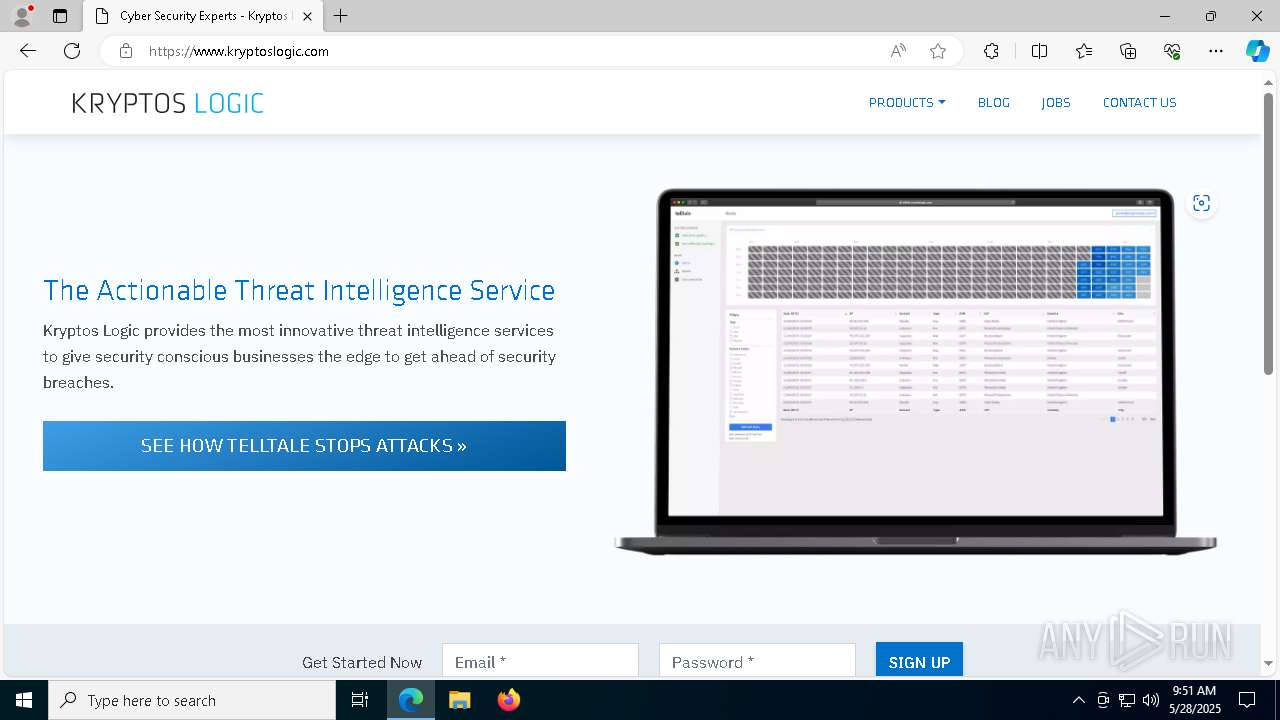
Task: Open Task View on taskbar
Action: (x=360, y=700)
